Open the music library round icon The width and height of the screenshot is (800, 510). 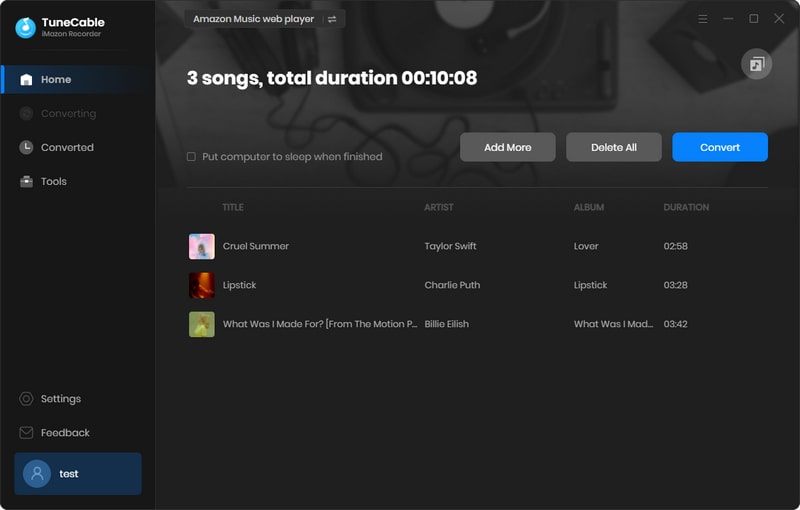click(x=756, y=64)
